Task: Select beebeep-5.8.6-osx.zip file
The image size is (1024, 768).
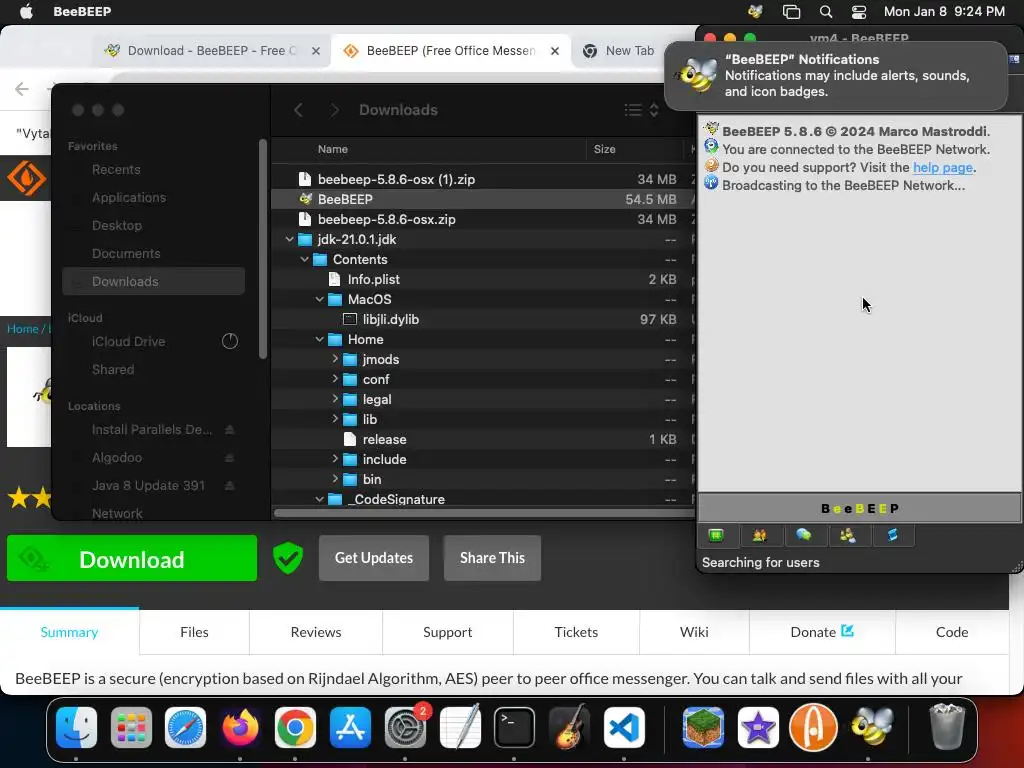Action: 483,219
